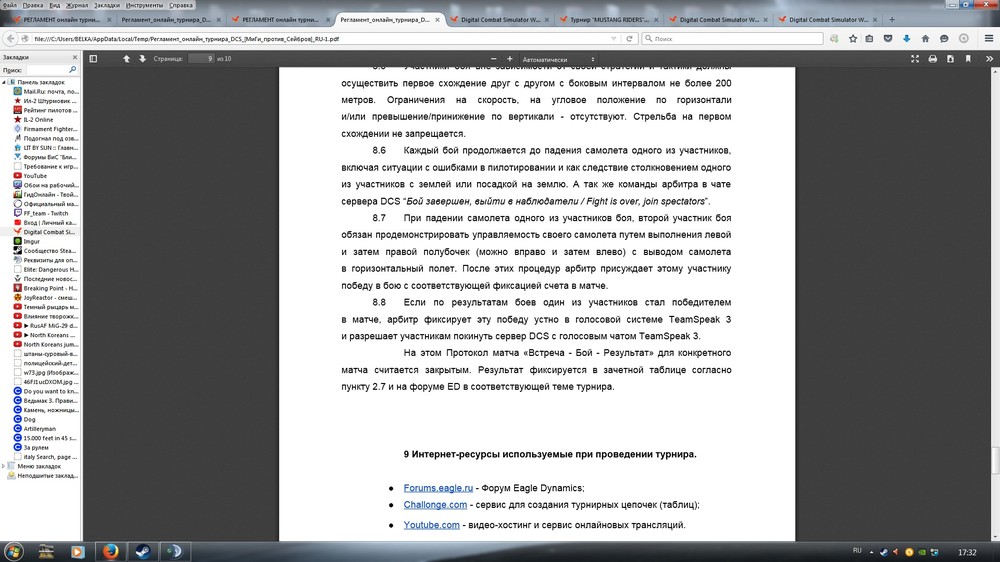Toggle the PDF viewer sidebar button
The image size is (1000, 562).
coord(93,59)
